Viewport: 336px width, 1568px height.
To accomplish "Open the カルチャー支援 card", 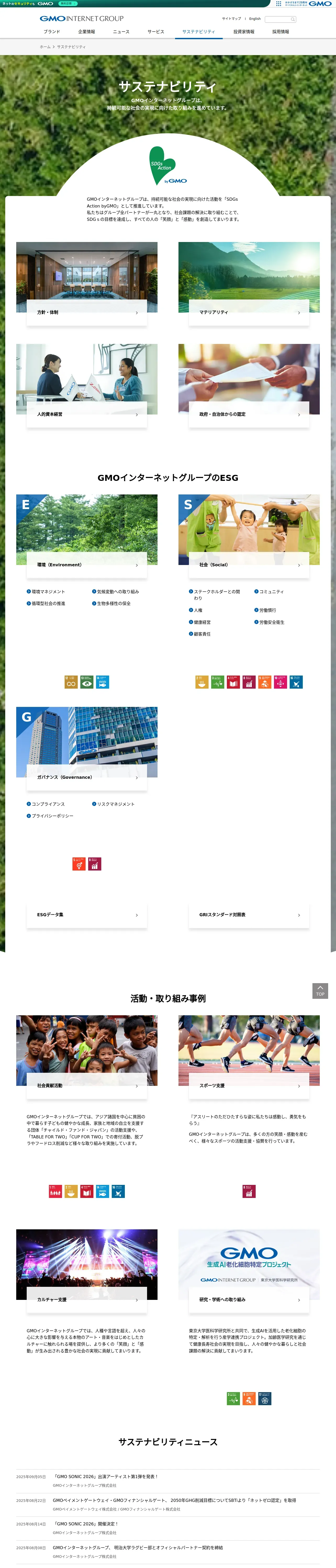I will 87,1300.
